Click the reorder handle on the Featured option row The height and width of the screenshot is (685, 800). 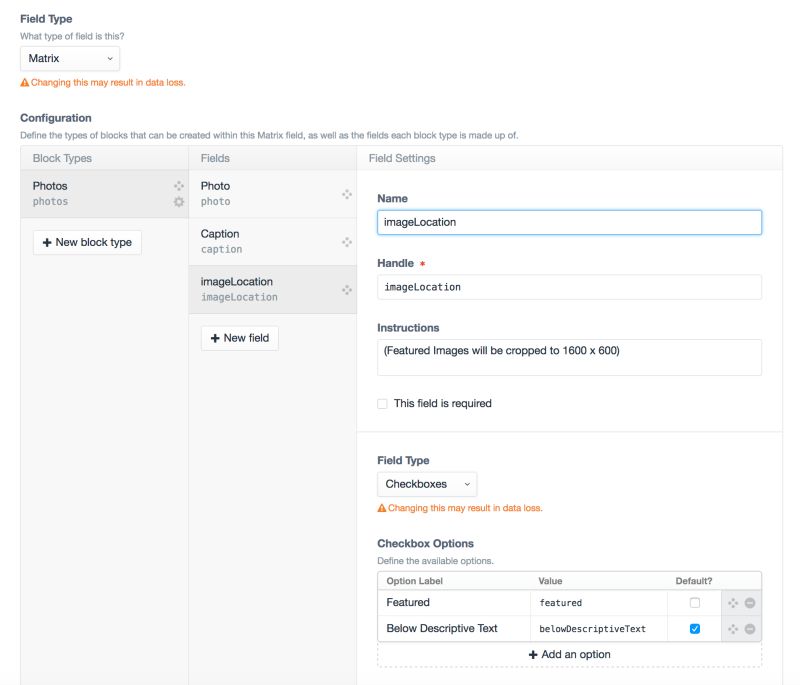tap(733, 603)
